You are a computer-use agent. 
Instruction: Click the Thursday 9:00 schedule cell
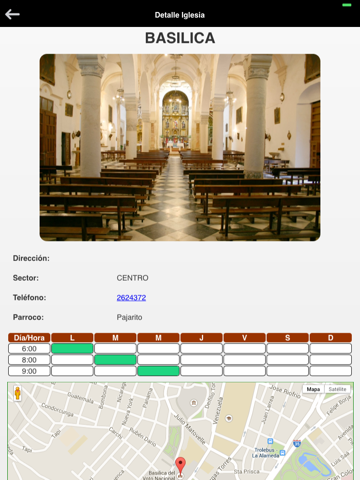[201, 371]
